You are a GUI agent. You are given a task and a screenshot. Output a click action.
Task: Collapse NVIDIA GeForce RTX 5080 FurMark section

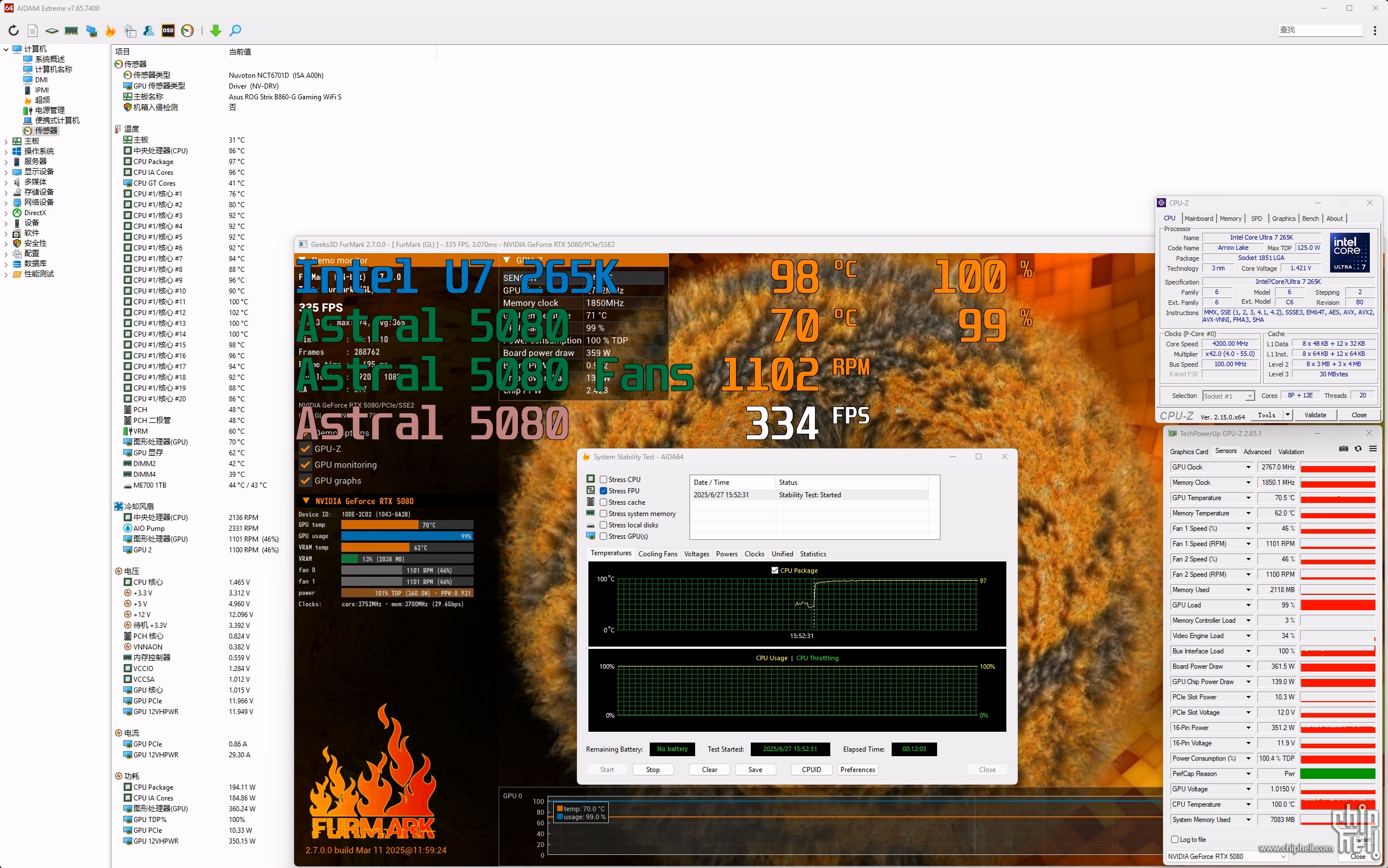coord(306,501)
